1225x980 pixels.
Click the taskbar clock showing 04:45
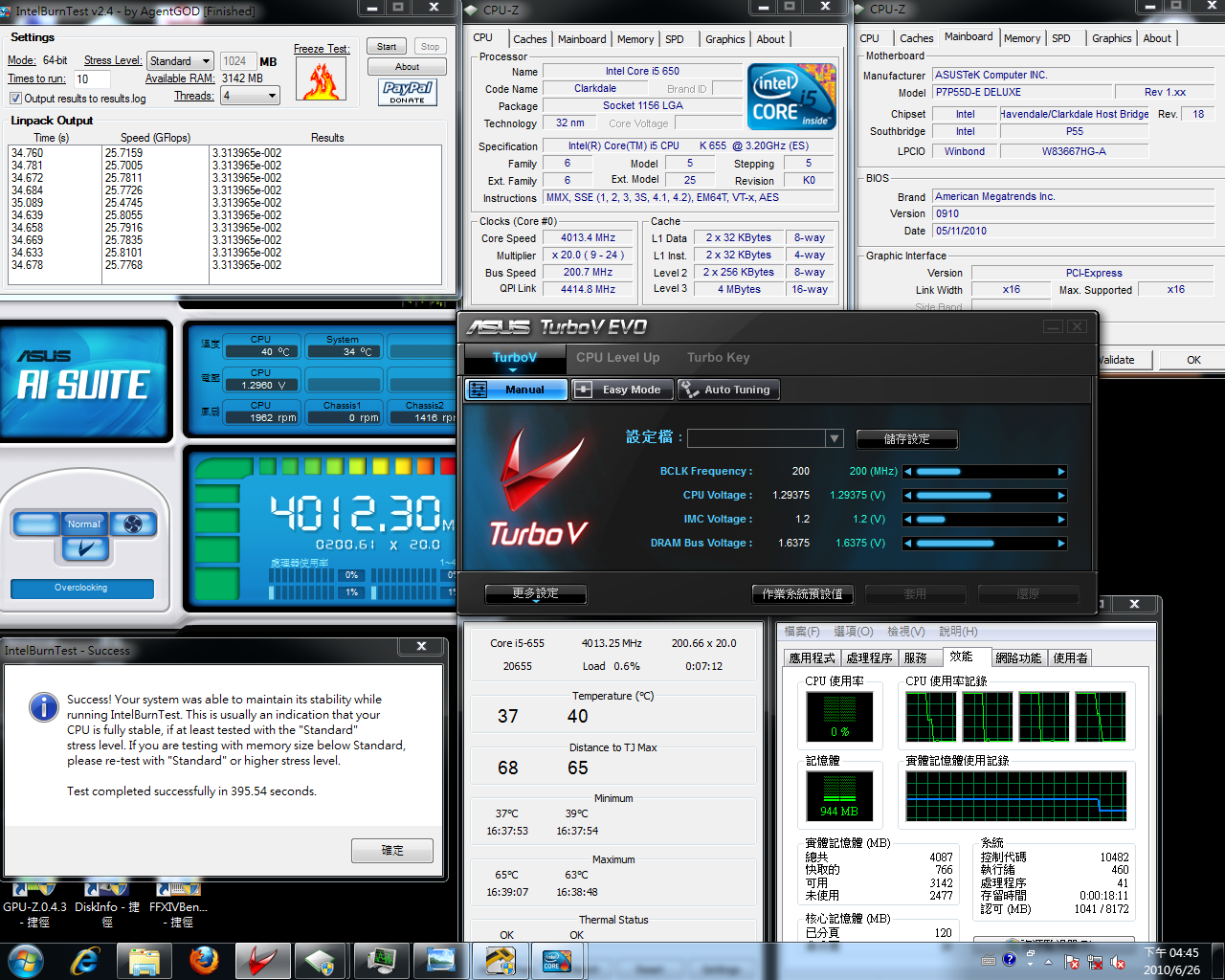tap(1171, 961)
